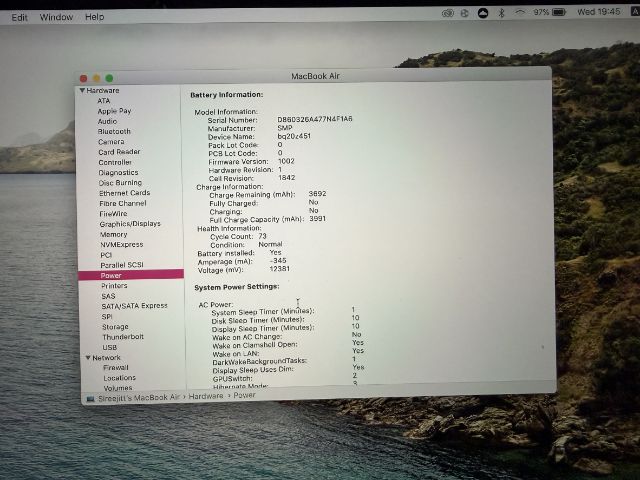The height and width of the screenshot is (480, 640).
Task: Click the Voltage value 12381
Action: click(x=280, y=269)
